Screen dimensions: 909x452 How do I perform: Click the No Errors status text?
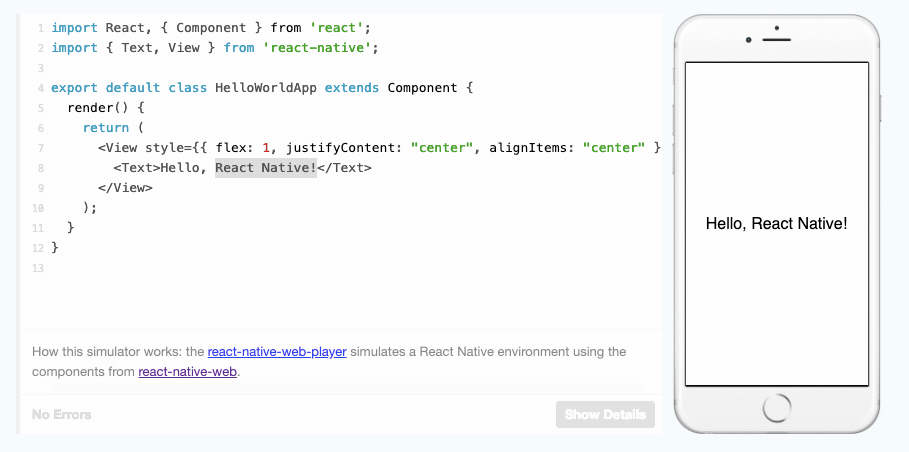click(62, 414)
